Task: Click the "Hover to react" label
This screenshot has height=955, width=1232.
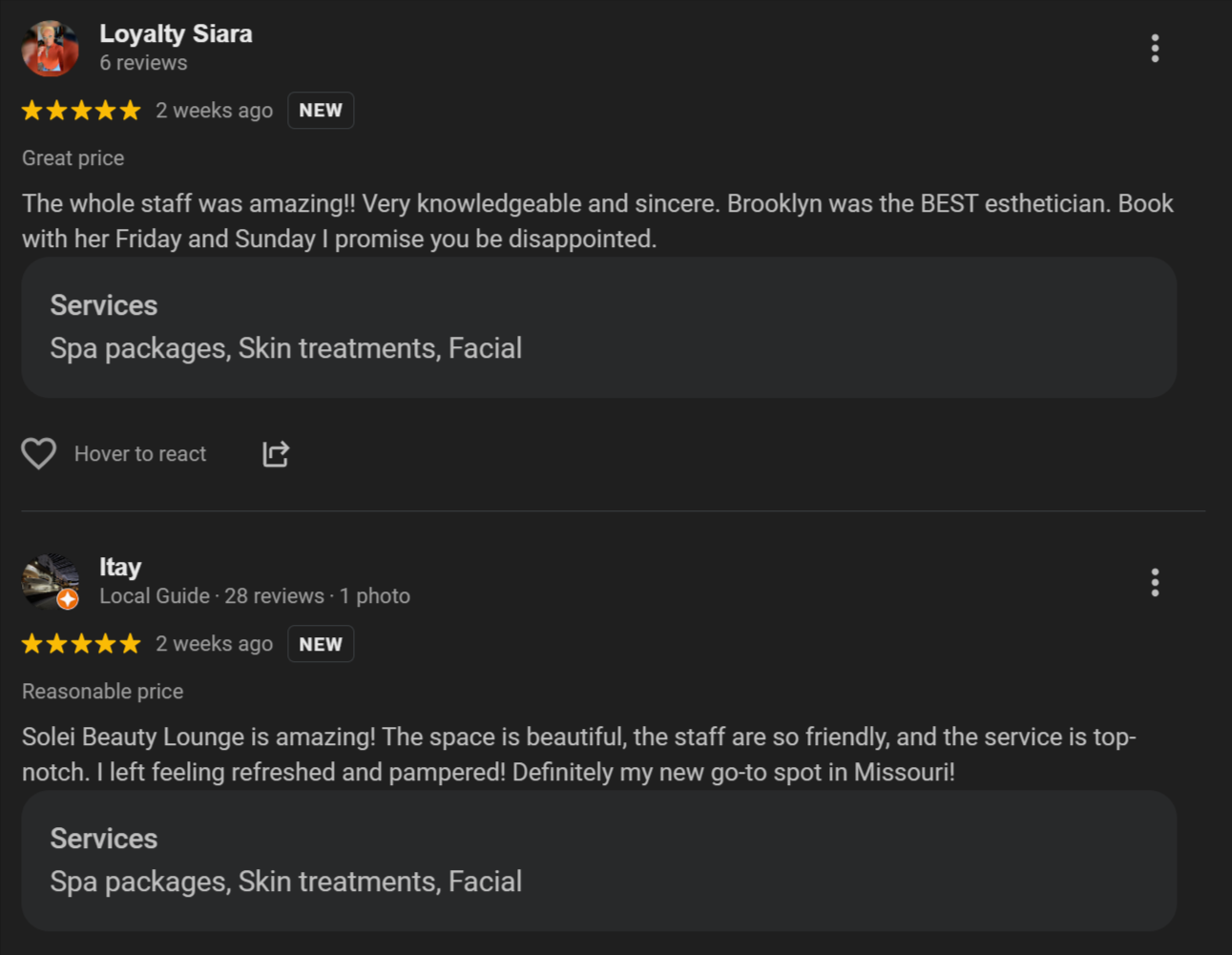Action: click(140, 454)
